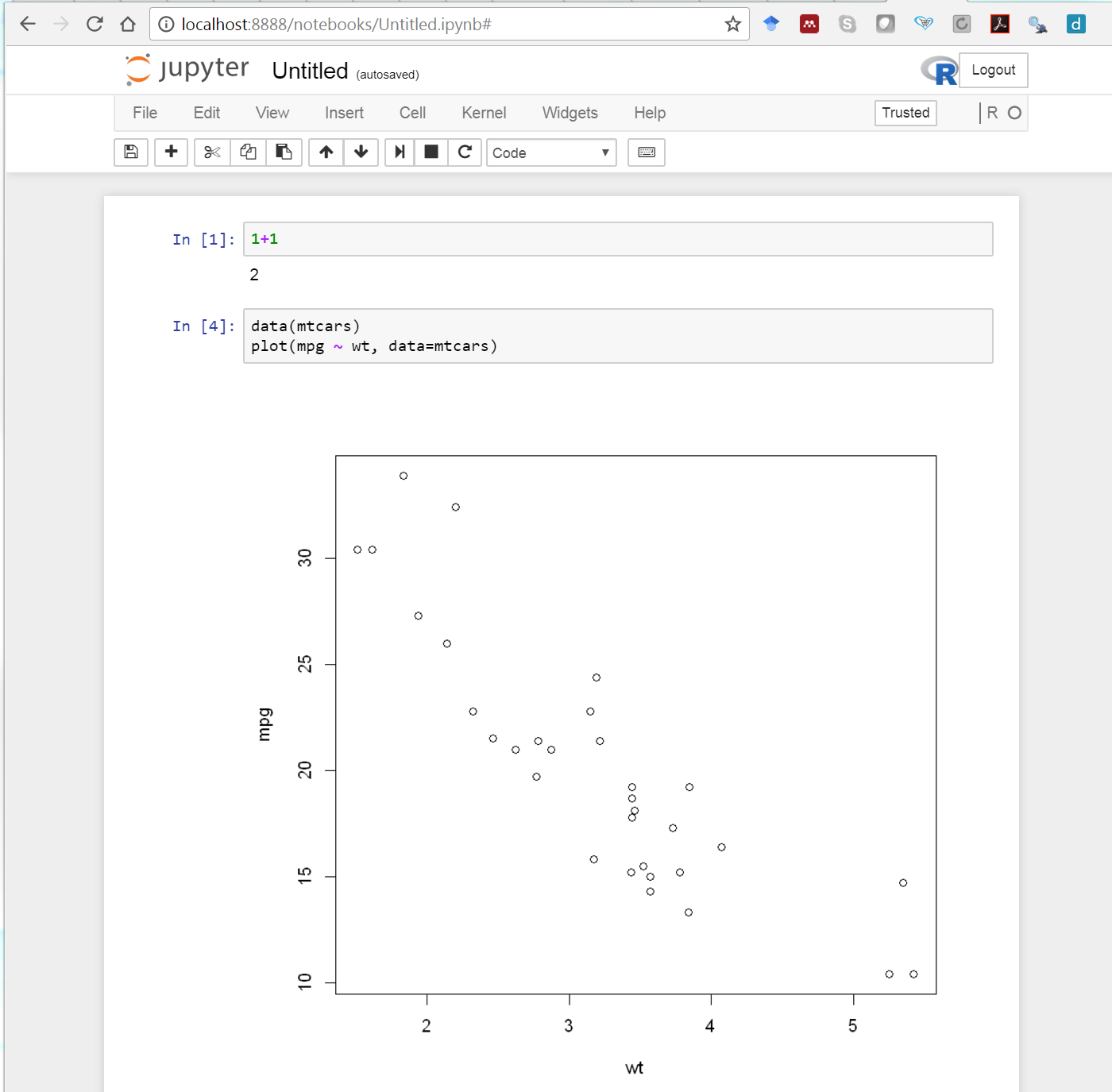Open the red PDF extension icon
Screen dimensions: 1112x1092
pyautogui.click(x=1000, y=24)
